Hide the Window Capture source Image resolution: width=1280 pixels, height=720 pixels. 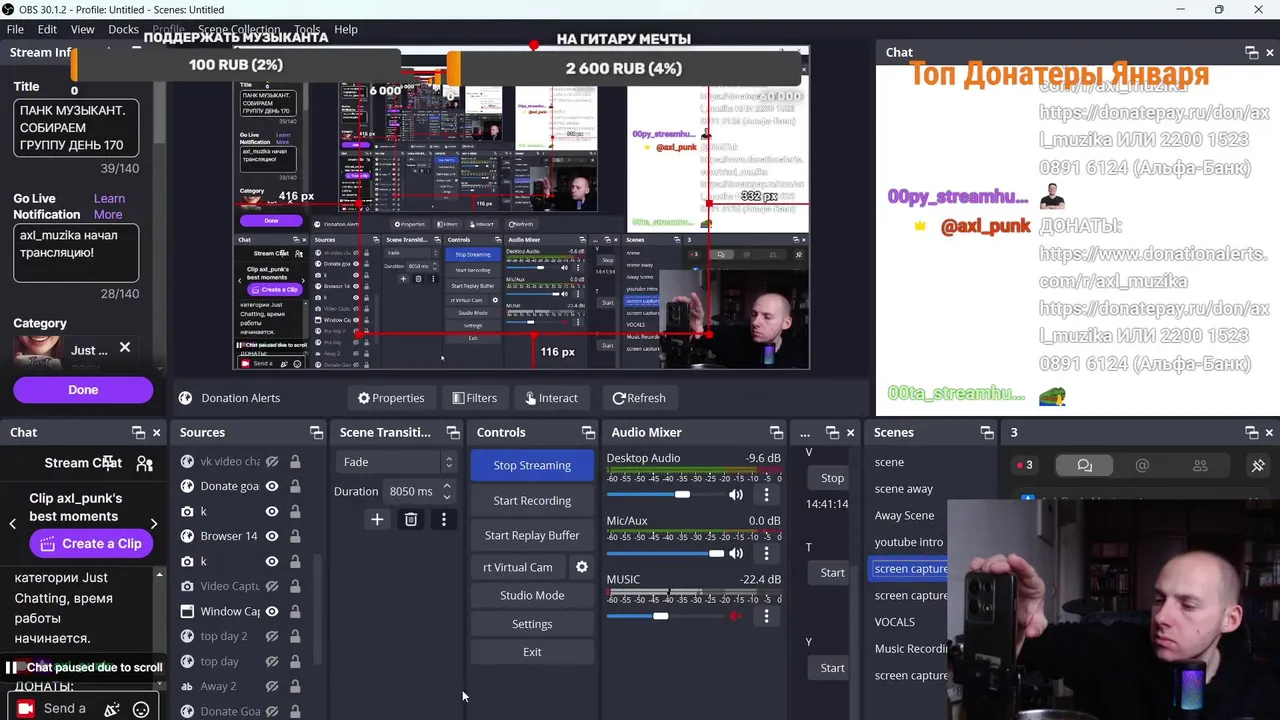tap(272, 611)
